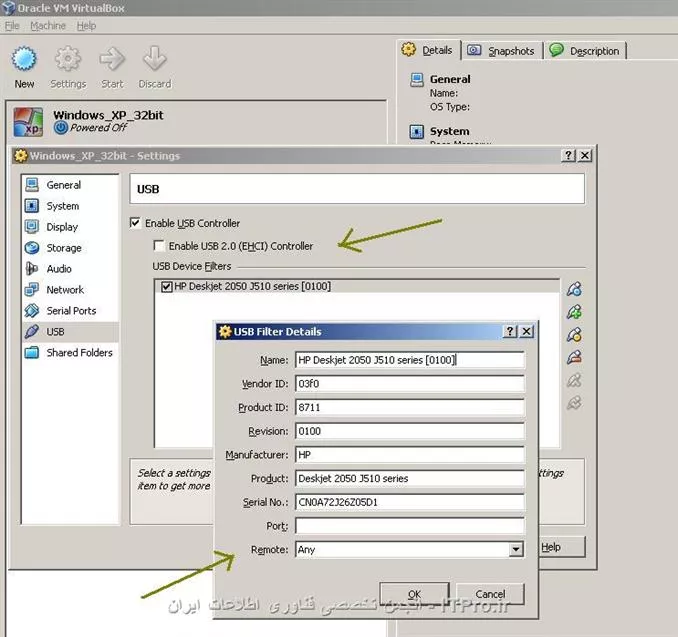Viewport: 678px width, 637px height.
Task: Click the move filter up icon
Action: (x=574, y=380)
